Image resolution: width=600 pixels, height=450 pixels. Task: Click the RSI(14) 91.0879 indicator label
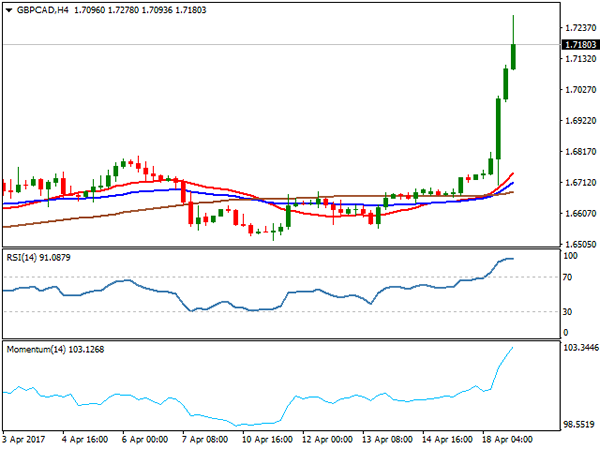point(38,258)
